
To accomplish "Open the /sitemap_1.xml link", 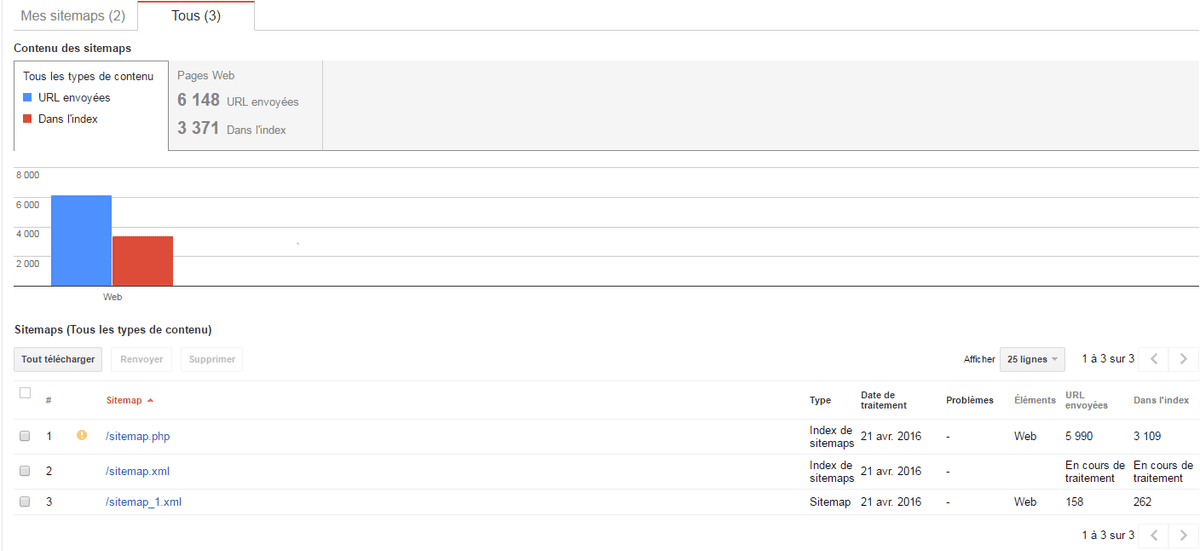I will pyautogui.click(x=143, y=502).
